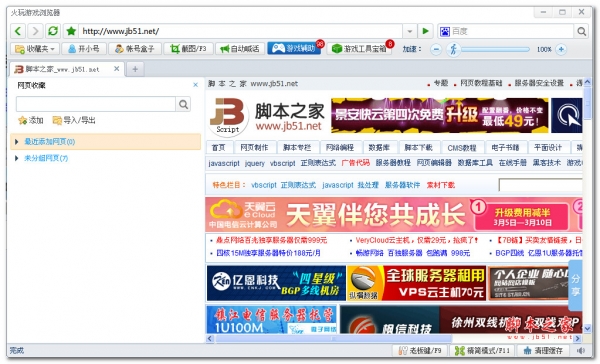Click the 服务器教程 link
This screenshot has height=364, width=600.
(393, 163)
